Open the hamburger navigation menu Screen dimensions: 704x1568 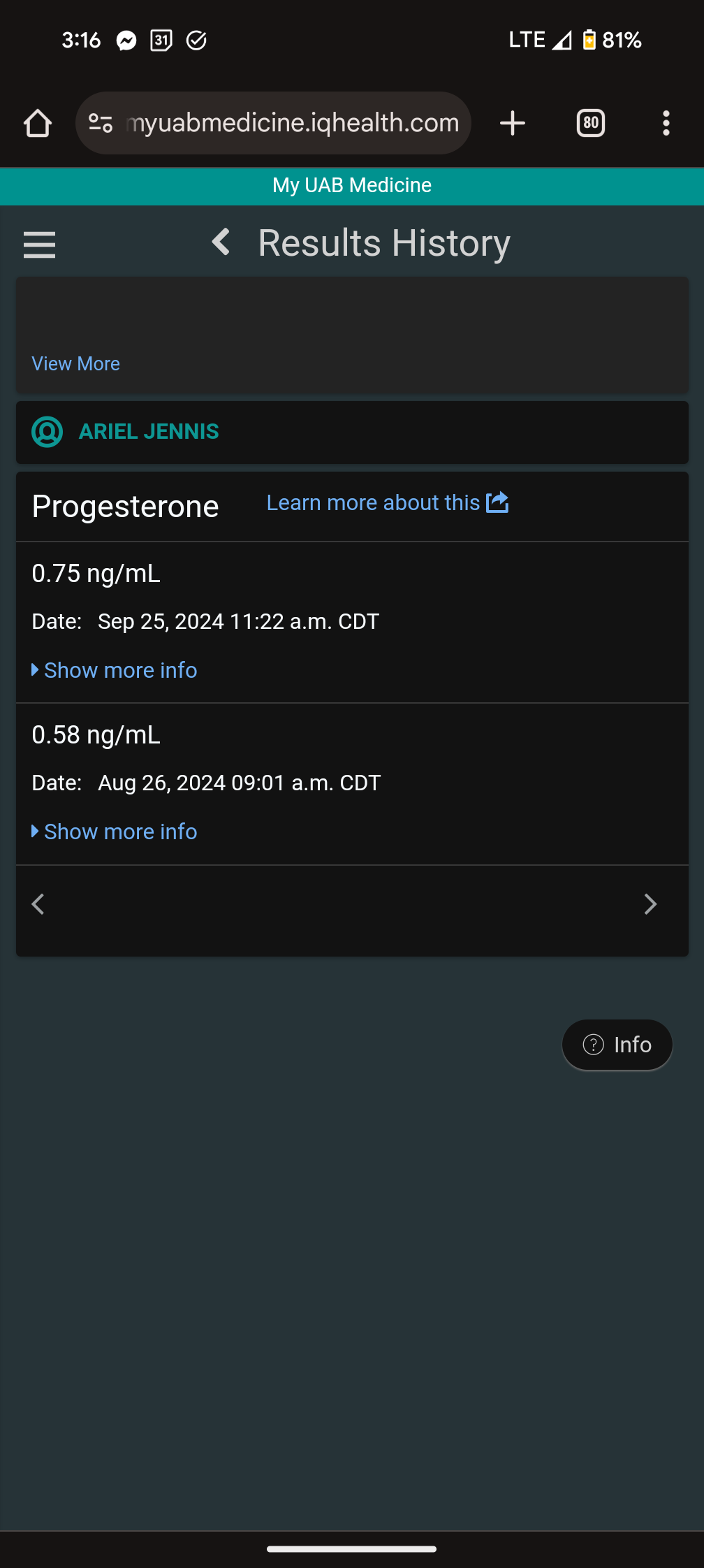coord(39,245)
